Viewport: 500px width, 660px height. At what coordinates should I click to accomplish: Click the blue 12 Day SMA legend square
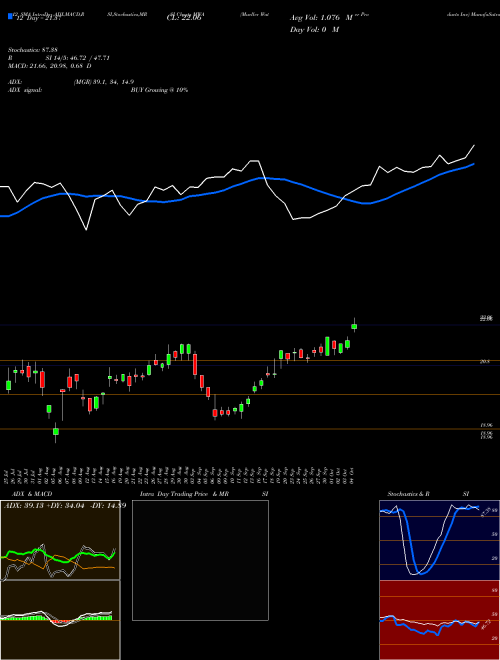10,16
